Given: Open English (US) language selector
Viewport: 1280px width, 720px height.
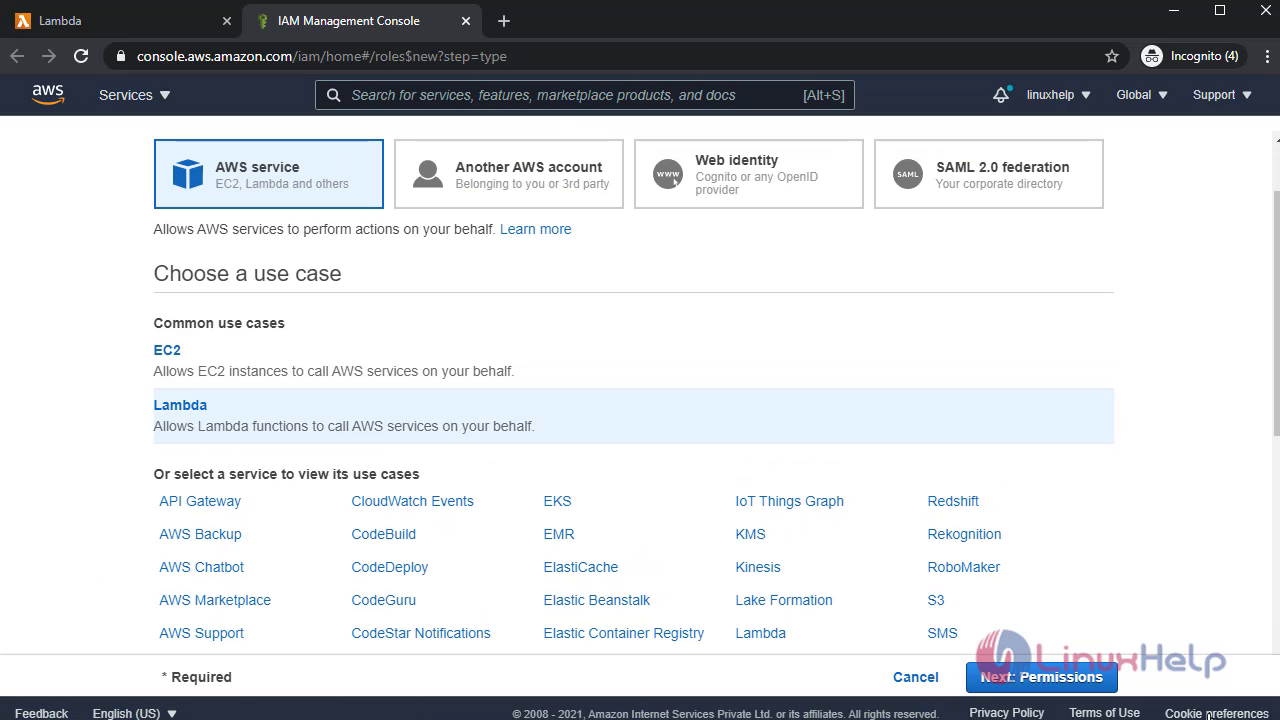Looking at the screenshot, I should [x=135, y=713].
